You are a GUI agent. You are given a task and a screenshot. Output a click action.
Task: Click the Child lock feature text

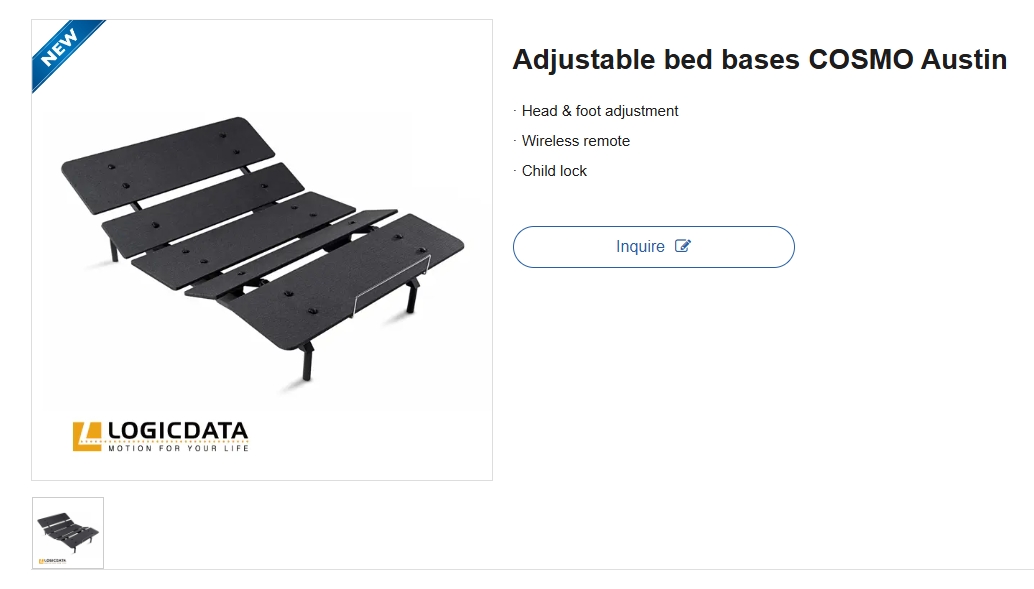point(554,171)
